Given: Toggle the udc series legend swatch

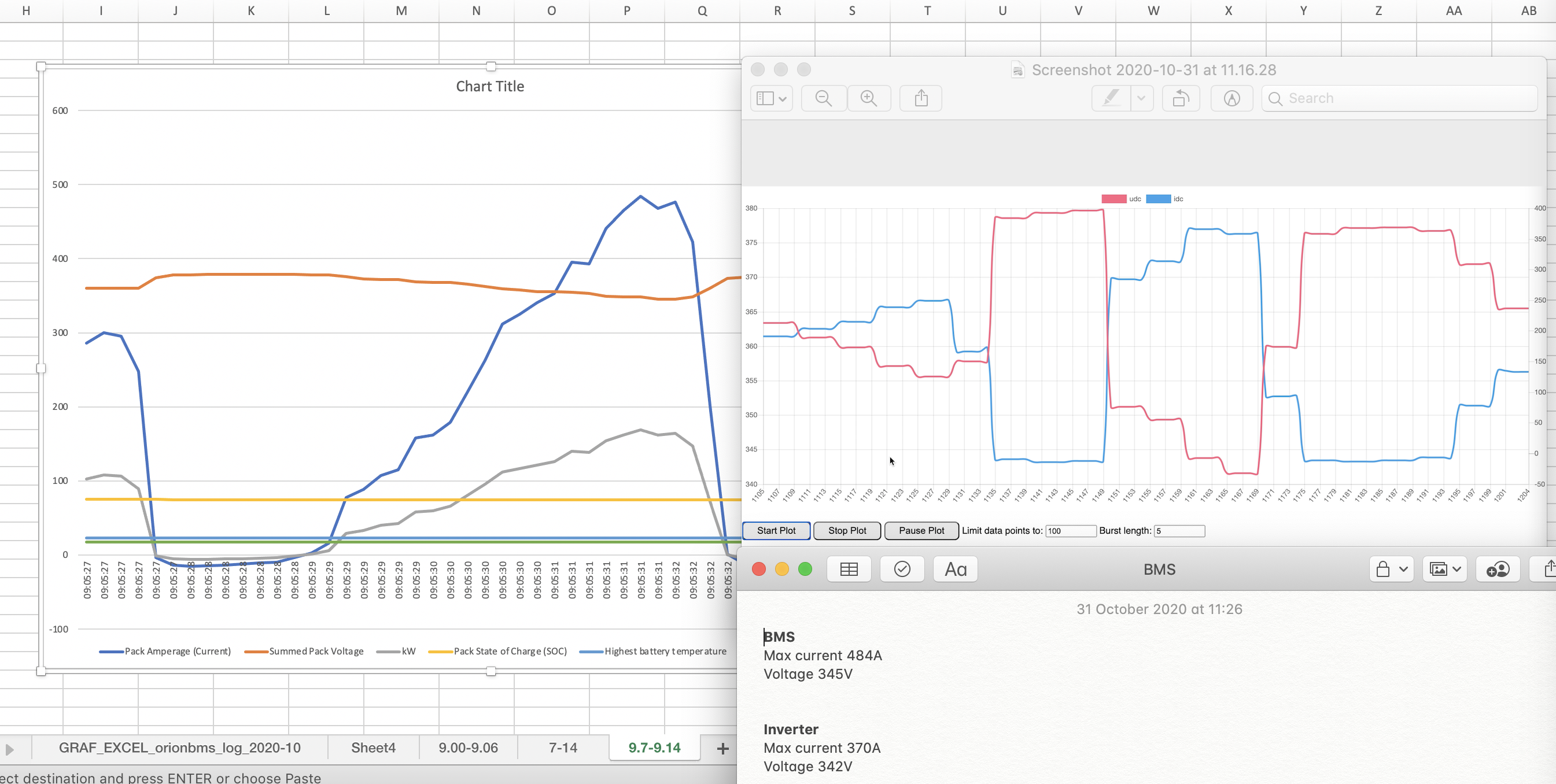Looking at the screenshot, I should point(1113,199).
